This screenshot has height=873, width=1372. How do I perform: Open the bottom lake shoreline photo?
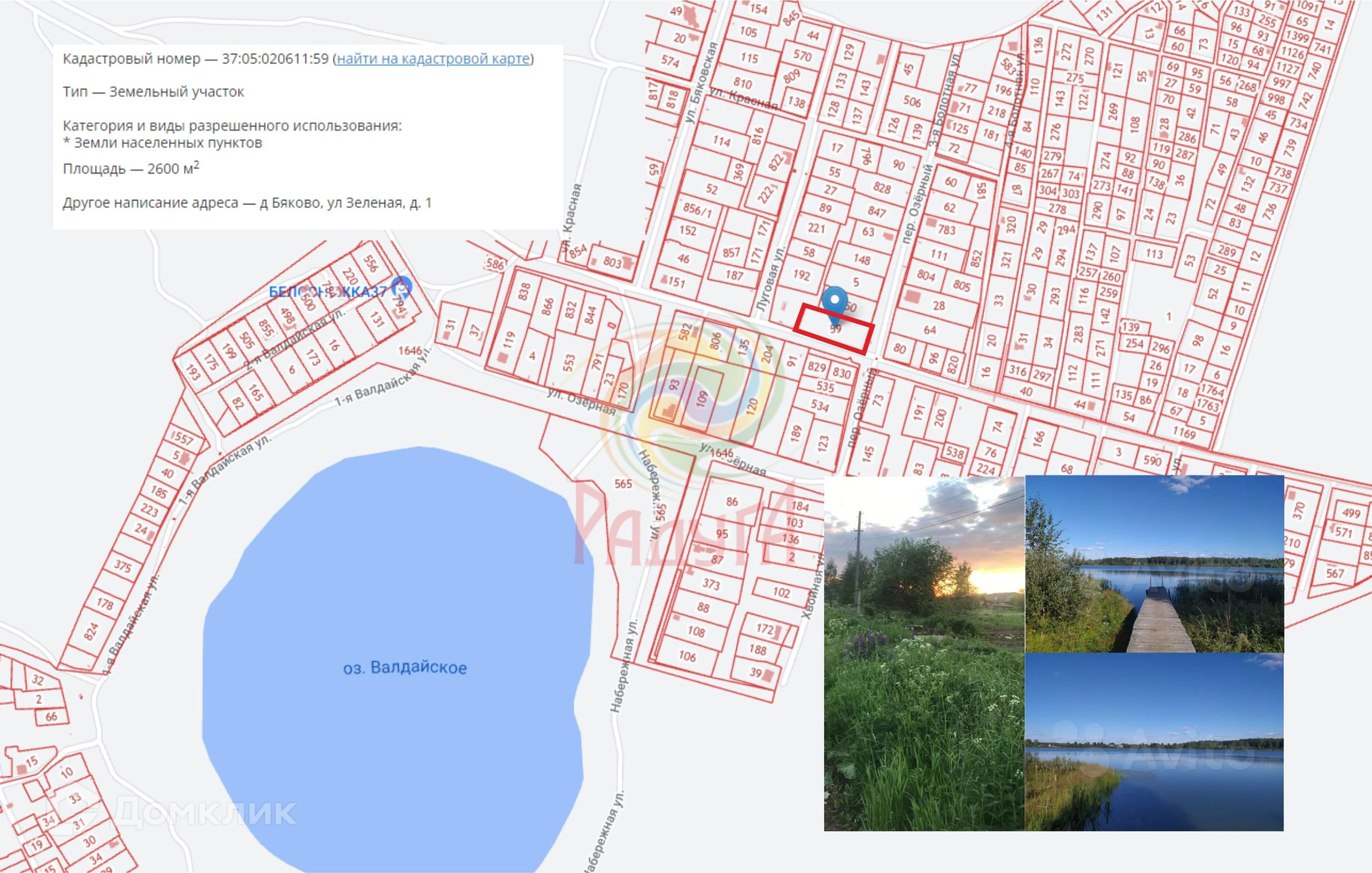1154,742
